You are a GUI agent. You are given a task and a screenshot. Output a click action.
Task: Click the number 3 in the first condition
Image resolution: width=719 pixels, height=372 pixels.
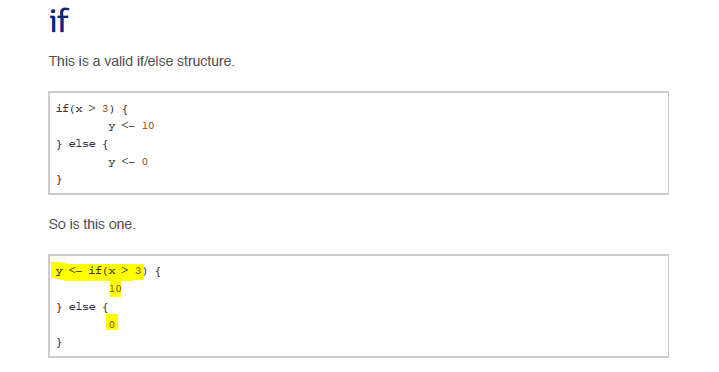105,109
